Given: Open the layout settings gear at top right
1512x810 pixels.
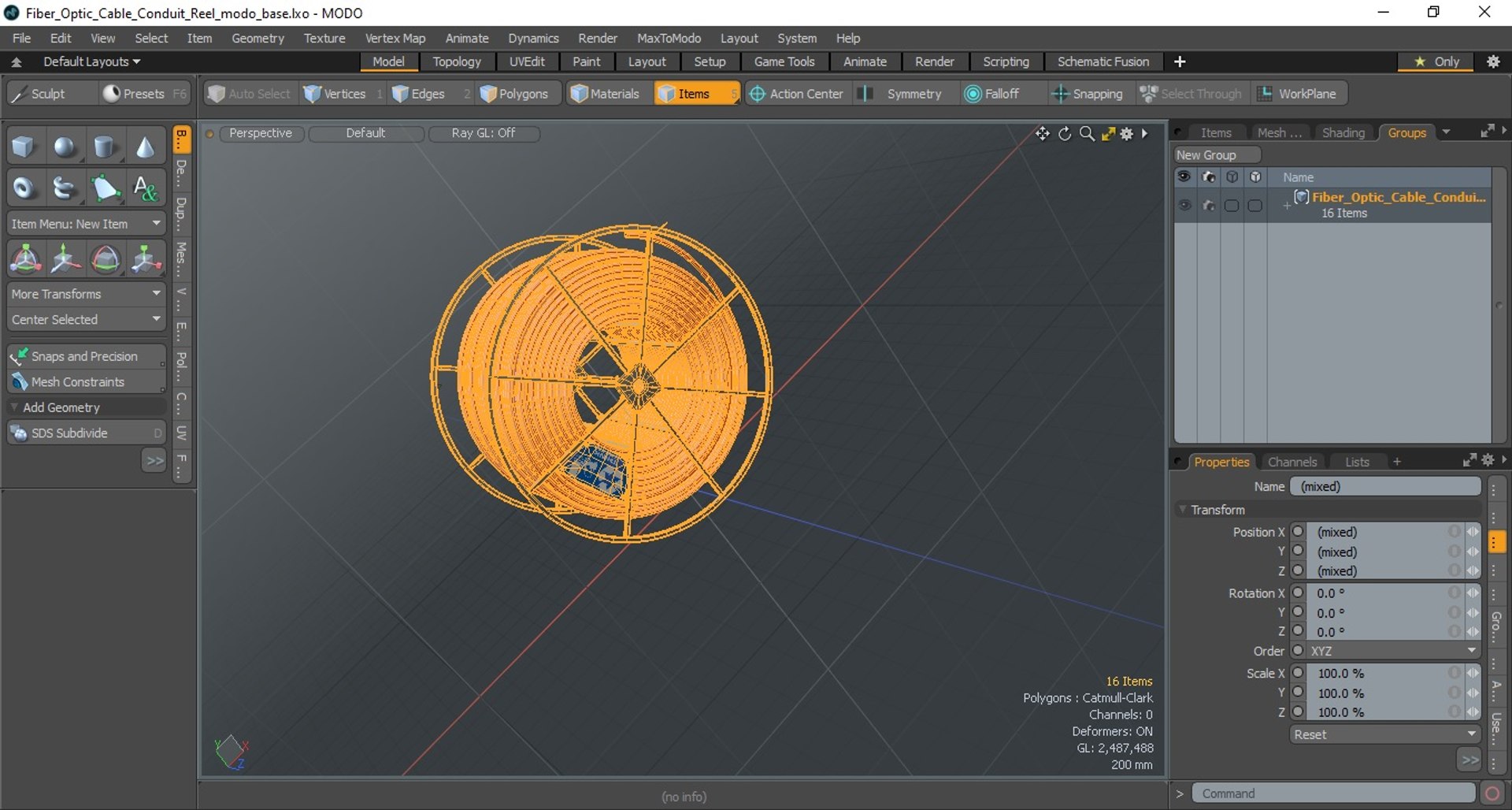Looking at the screenshot, I should 1493,61.
